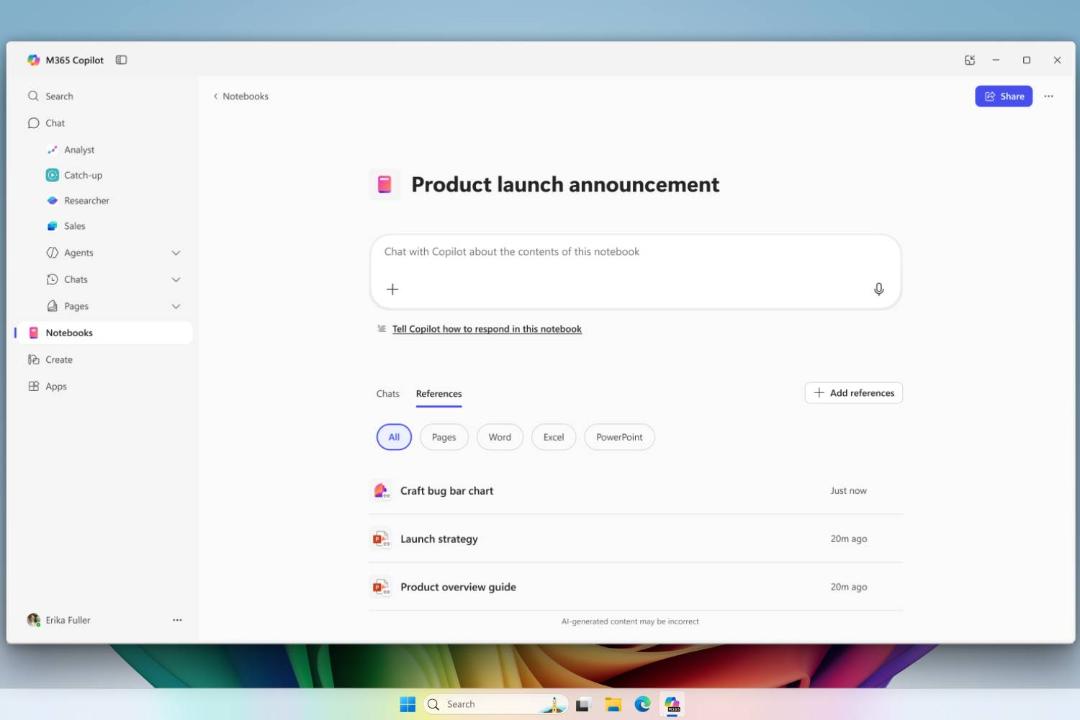Screen dimensions: 1080x720
Task: Select the All filter chip
Action: coord(394,437)
